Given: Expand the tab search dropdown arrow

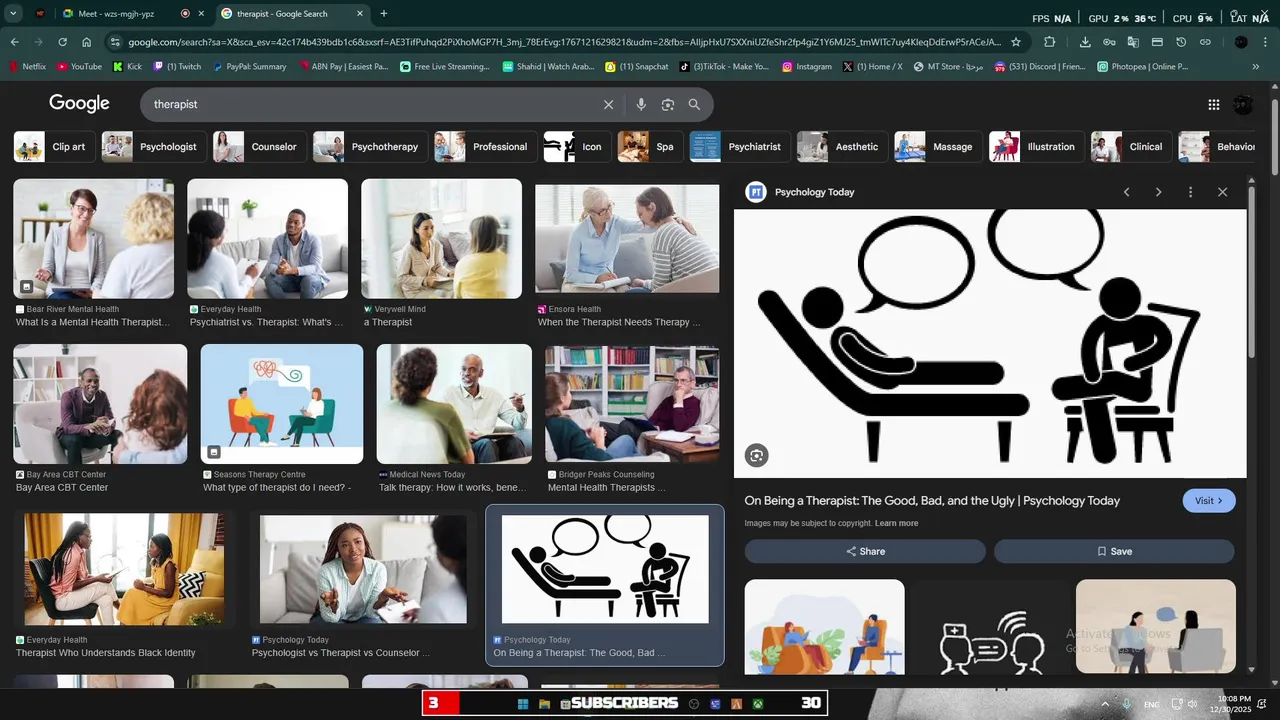Looking at the screenshot, I should (x=14, y=14).
